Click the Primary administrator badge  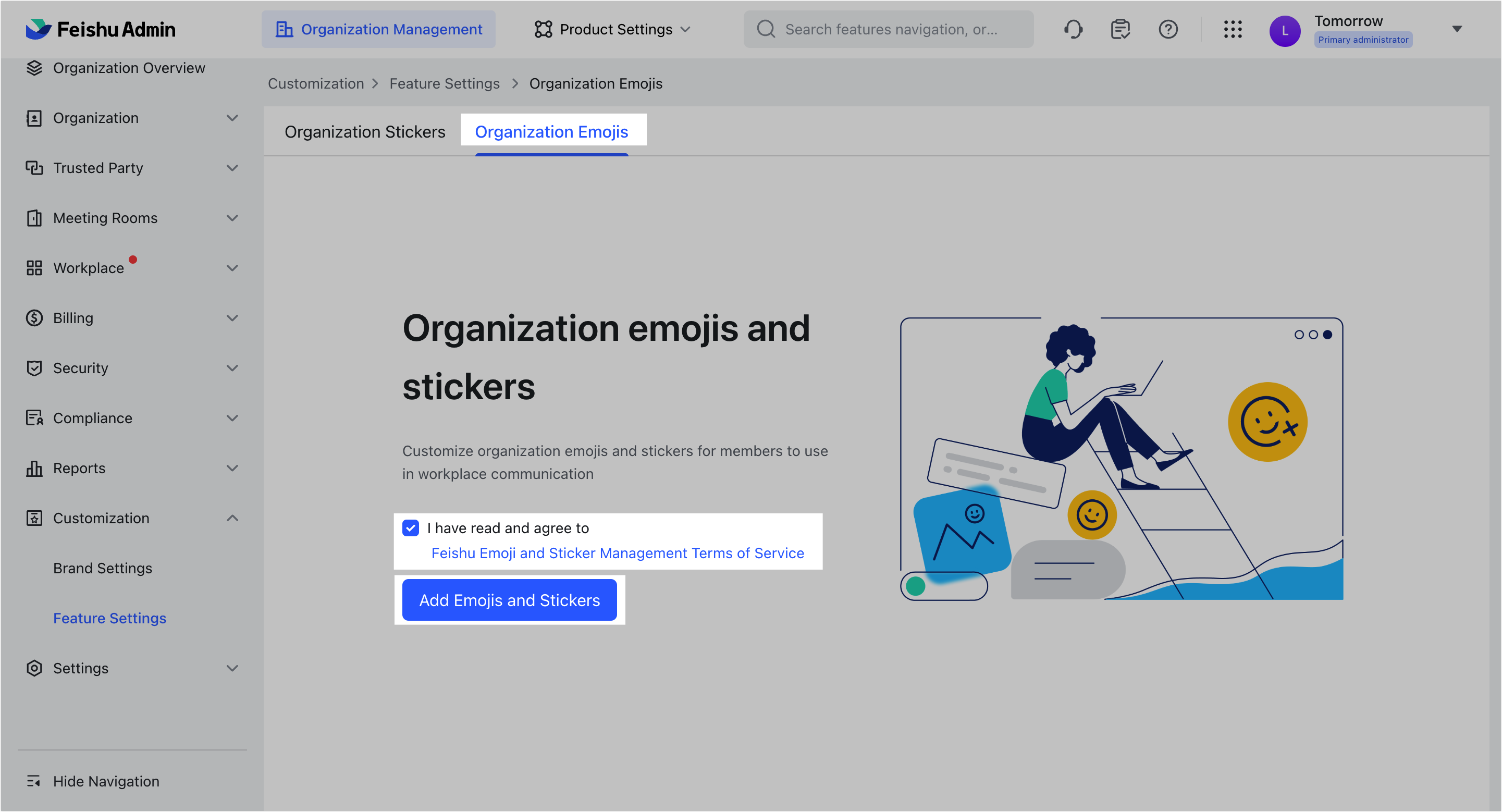point(1363,40)
